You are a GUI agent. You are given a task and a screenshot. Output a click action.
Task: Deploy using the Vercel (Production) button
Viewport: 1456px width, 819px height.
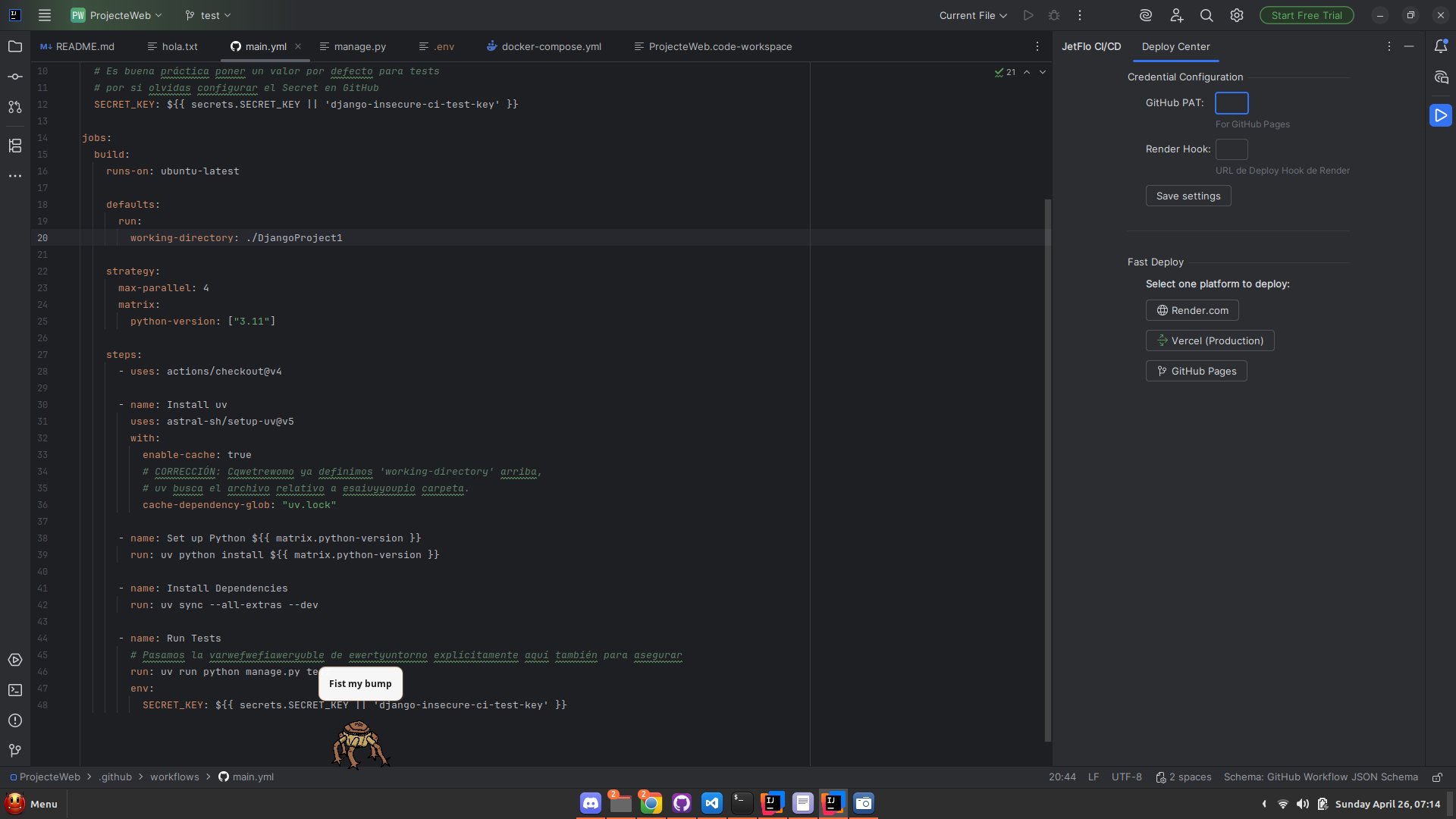pyautogui.click(x=1210, y=340)
